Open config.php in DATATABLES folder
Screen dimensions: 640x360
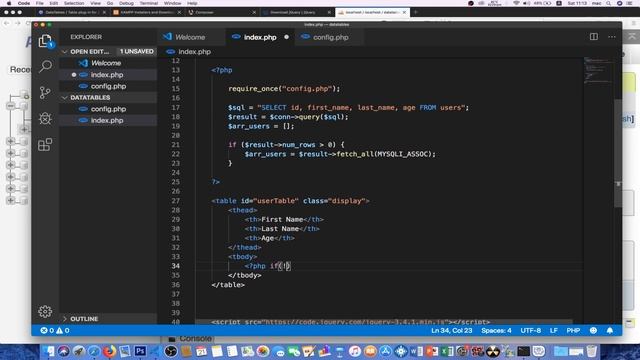[x=108, y=109]
